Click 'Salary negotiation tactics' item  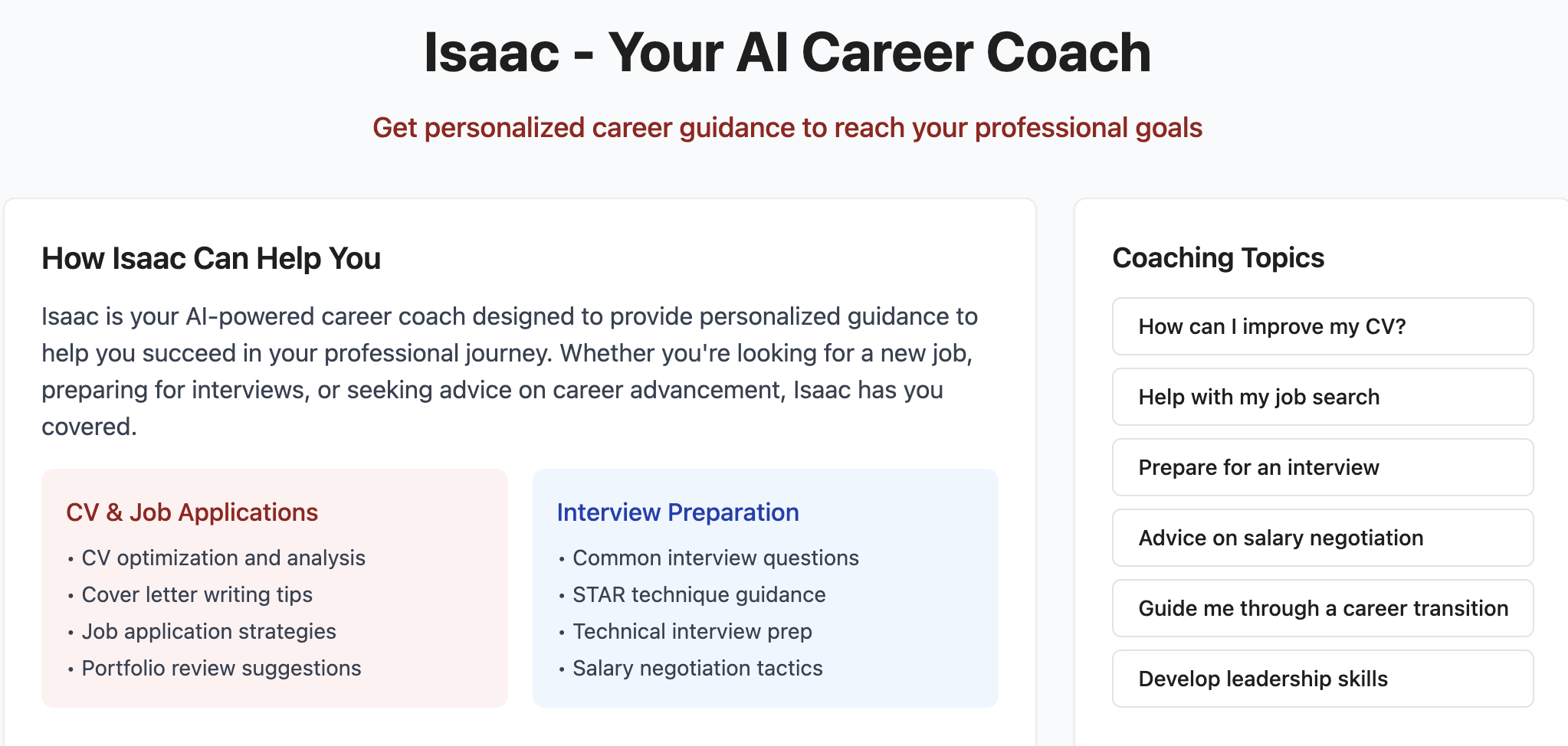coord(697,668)
